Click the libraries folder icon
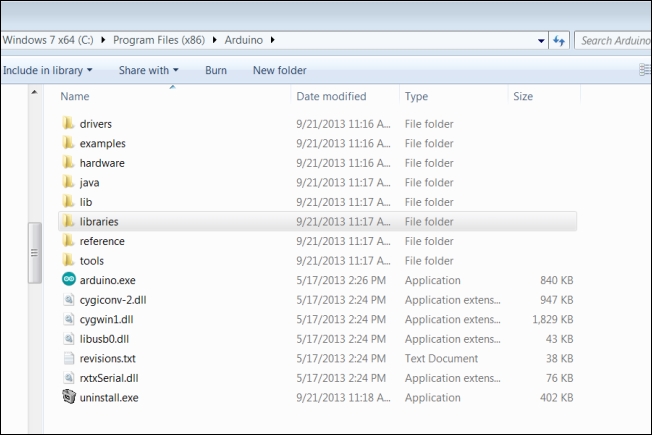 click(x=68, y=221)
